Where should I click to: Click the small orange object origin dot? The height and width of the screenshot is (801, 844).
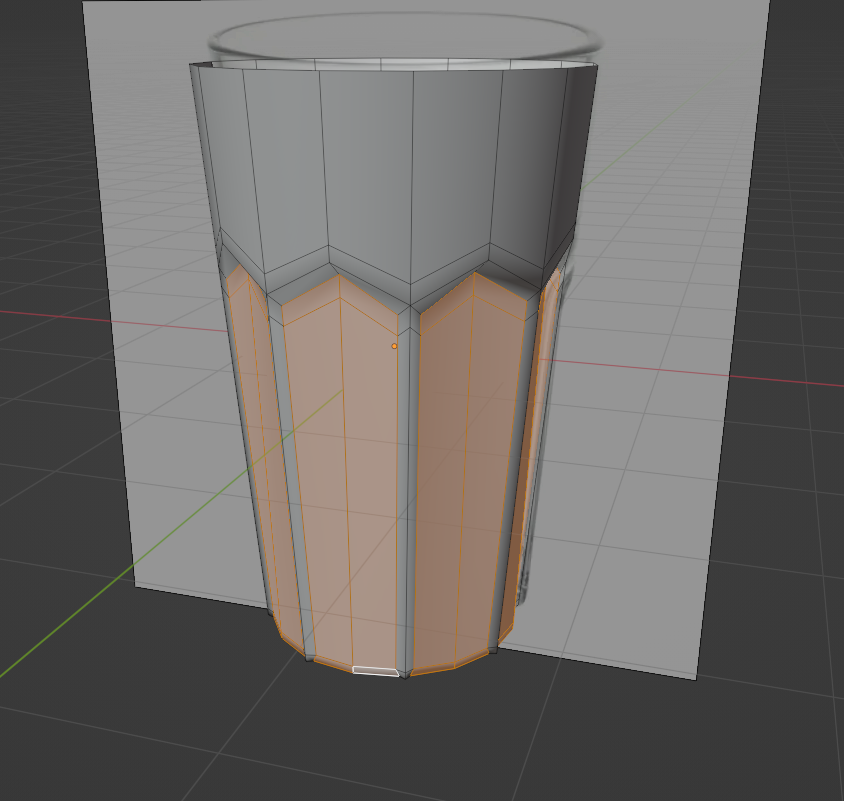click(x=394, y=346)
